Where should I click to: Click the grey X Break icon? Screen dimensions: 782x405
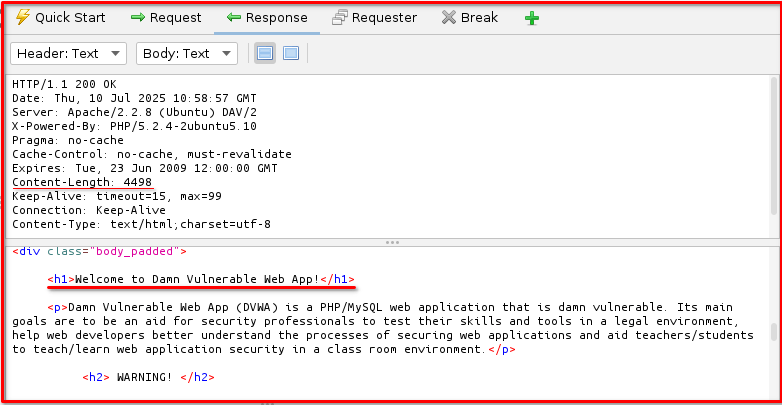pyautogui.click(x=449, y=18)
